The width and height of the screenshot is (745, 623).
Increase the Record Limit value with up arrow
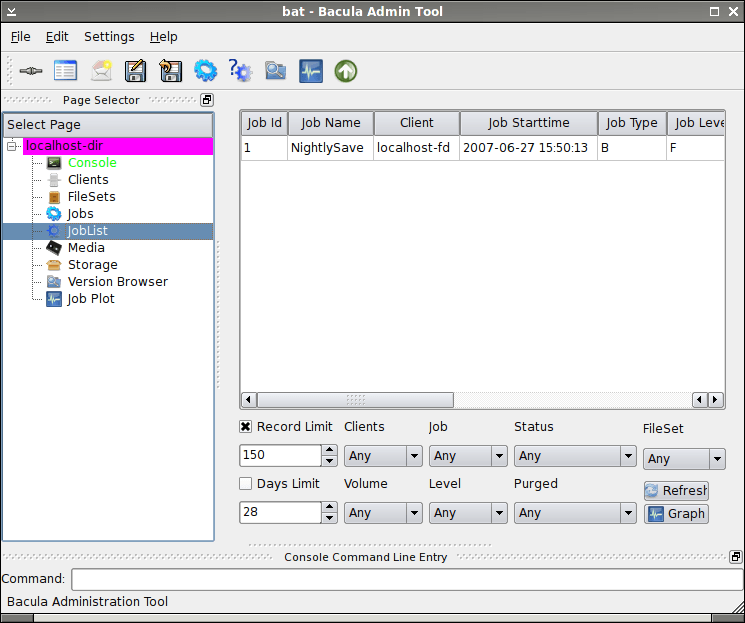point(329,450)
